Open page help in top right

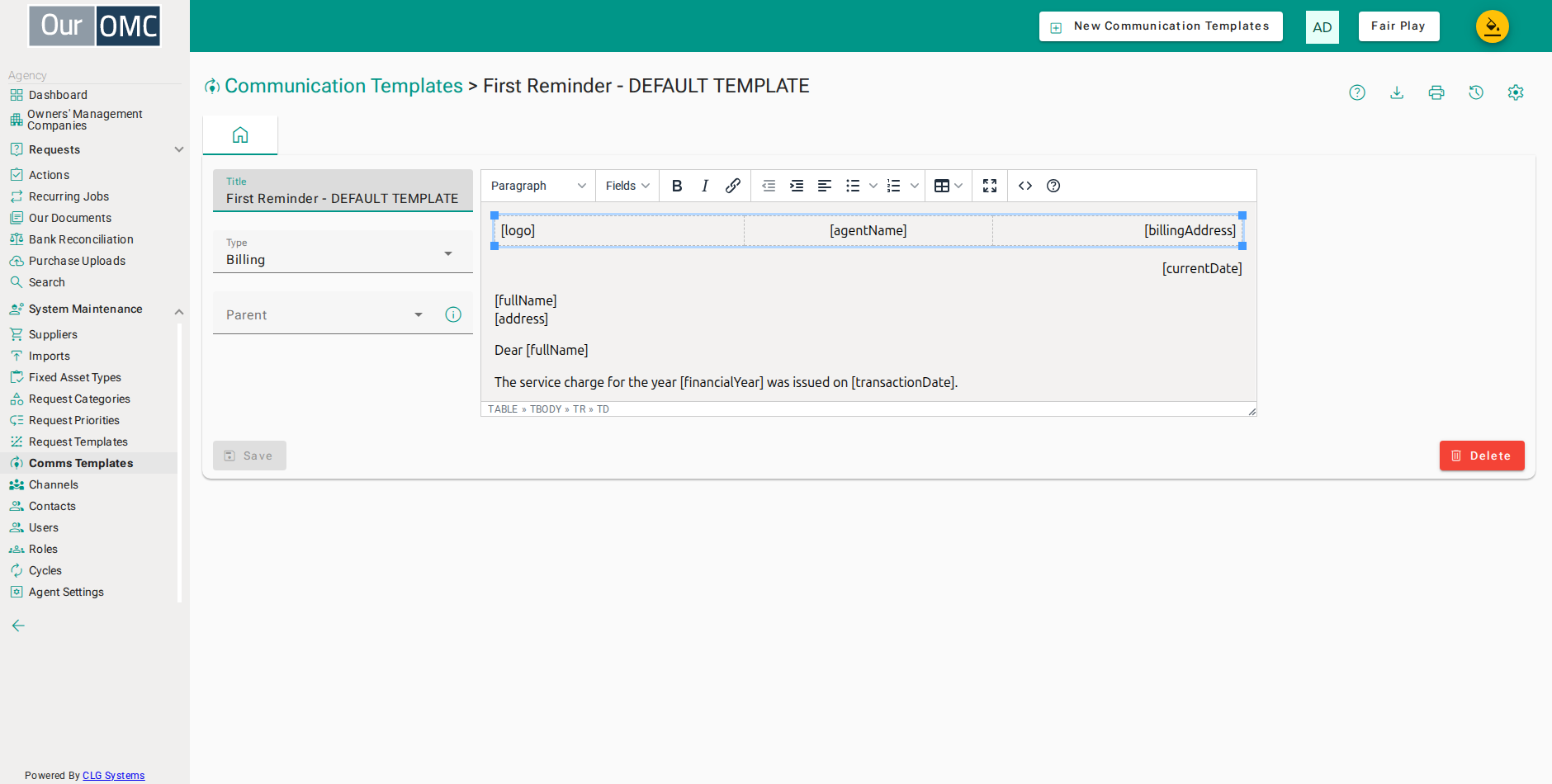(x=1357, y=92)
